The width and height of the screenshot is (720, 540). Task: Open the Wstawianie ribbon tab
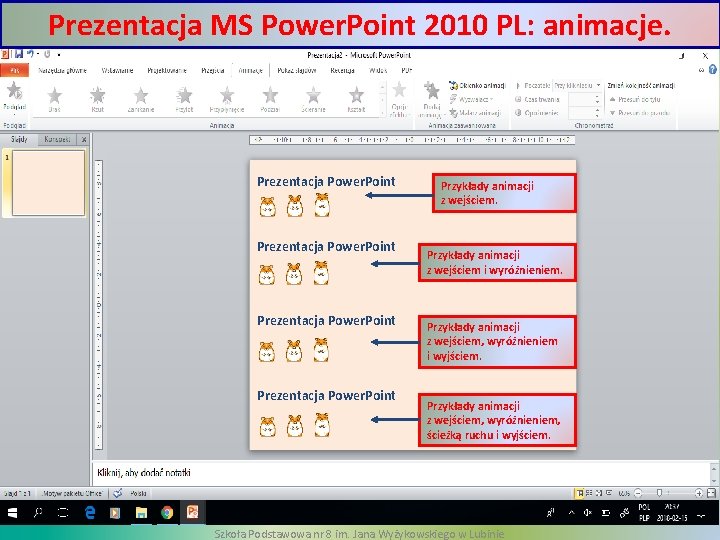pyautogui.click(x=117, y=70)
